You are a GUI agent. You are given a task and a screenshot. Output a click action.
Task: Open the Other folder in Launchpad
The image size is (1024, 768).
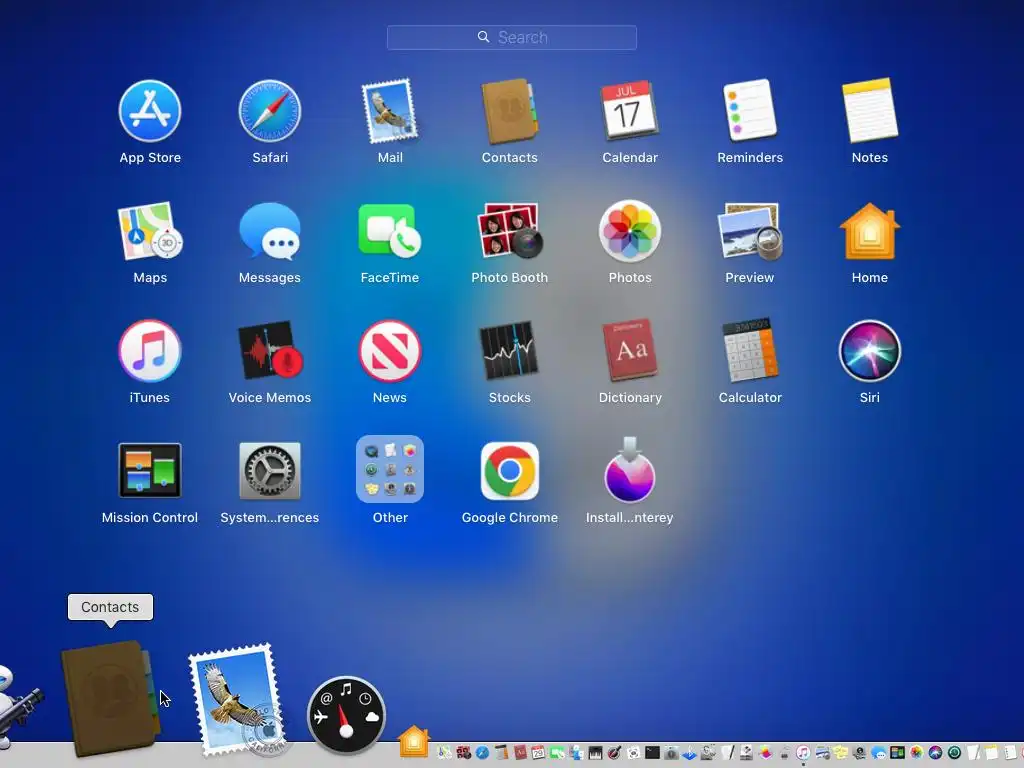390,470
